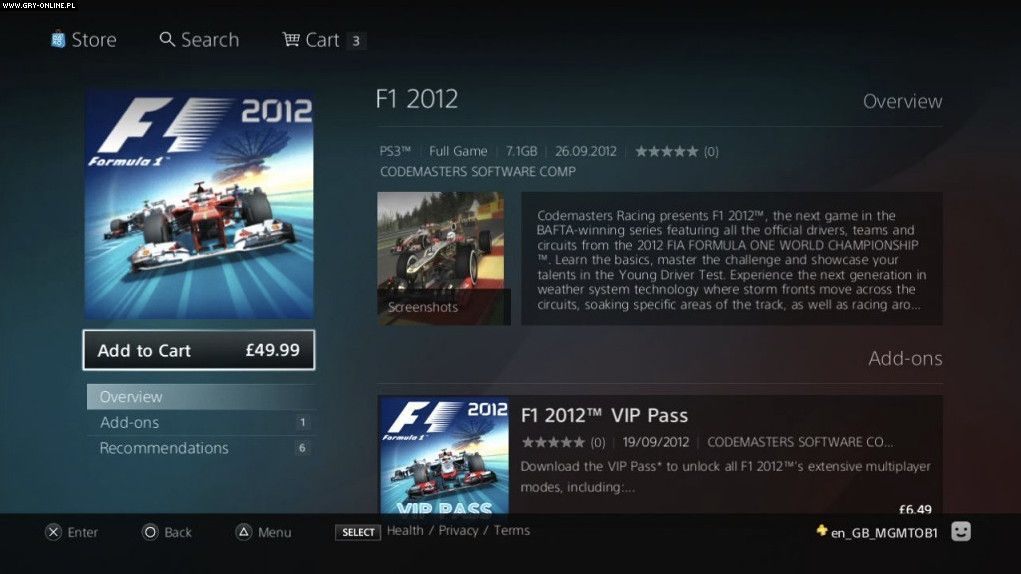Click the PlayStation Plus yellow icon
1021x574 pixels.
[x=822, y=530]
